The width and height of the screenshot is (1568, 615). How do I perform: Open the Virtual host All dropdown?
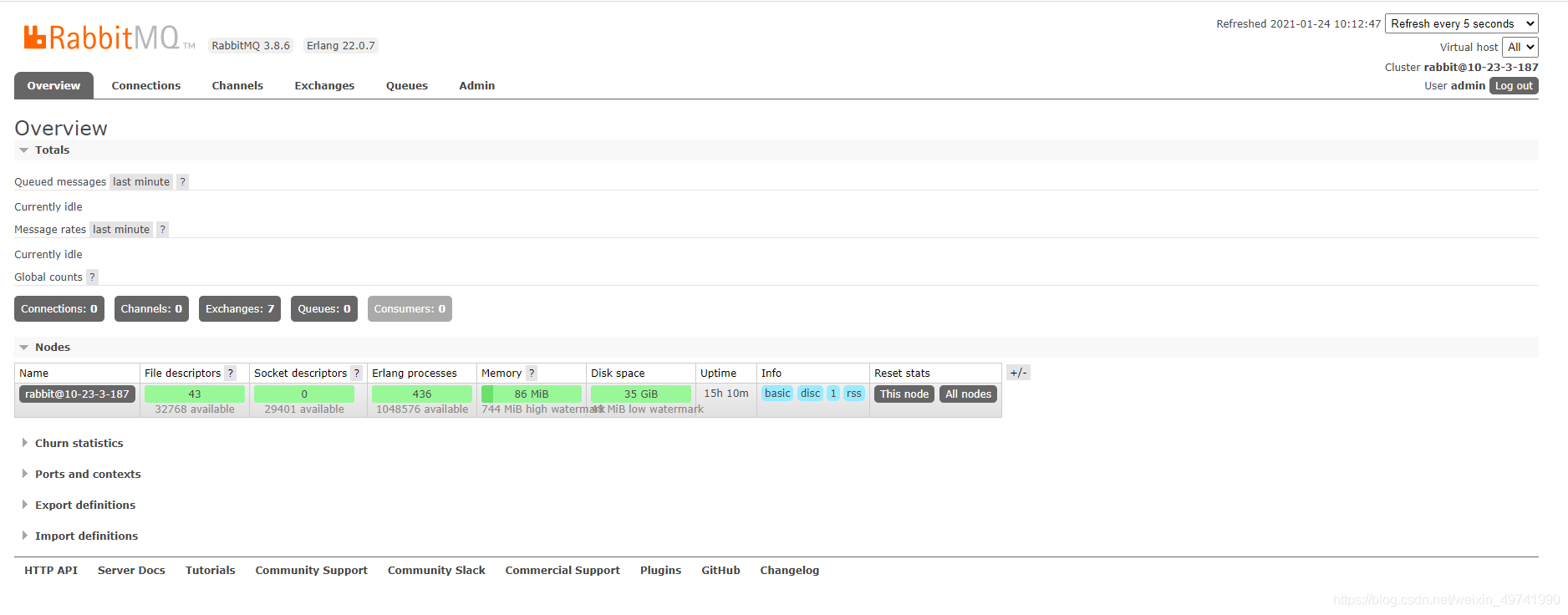point(1520,47)
